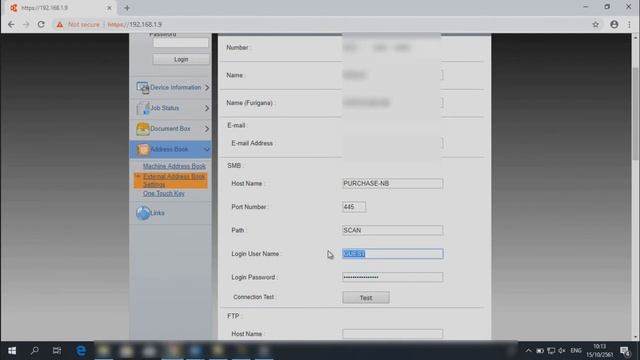
Task: Click the sidebar Password field
Action: pyautogui.click(x=181, y=42)
